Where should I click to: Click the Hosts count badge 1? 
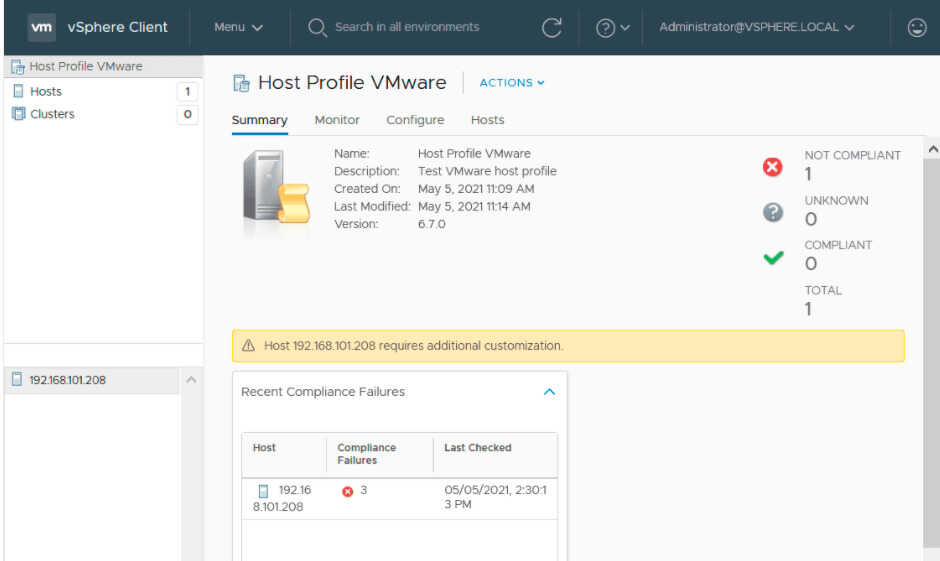click(188, 91)
